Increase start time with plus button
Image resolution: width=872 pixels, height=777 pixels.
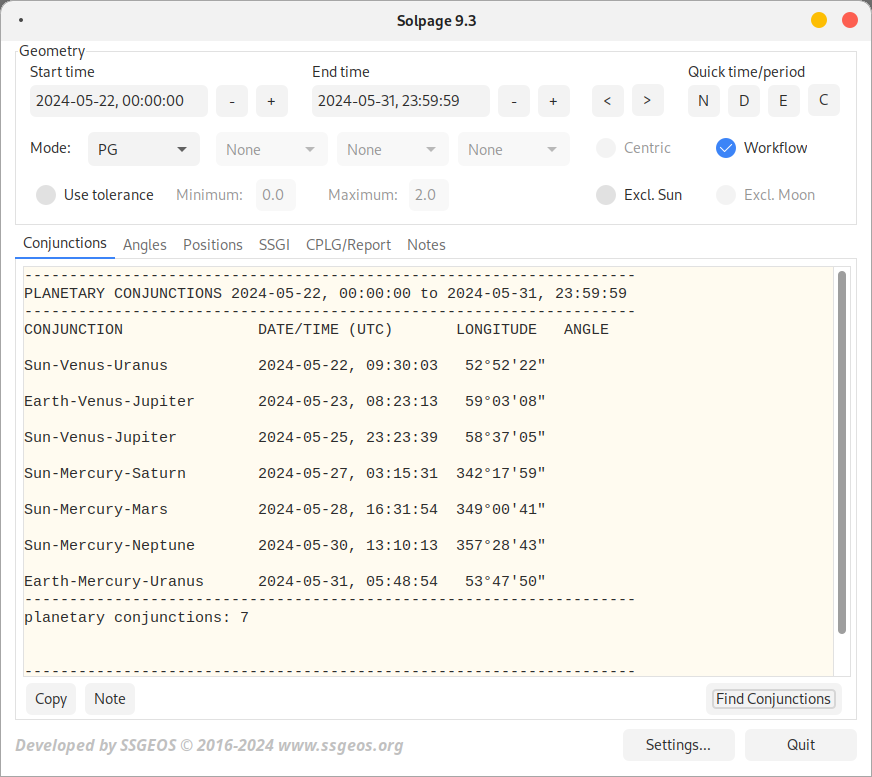click(271, 101)
